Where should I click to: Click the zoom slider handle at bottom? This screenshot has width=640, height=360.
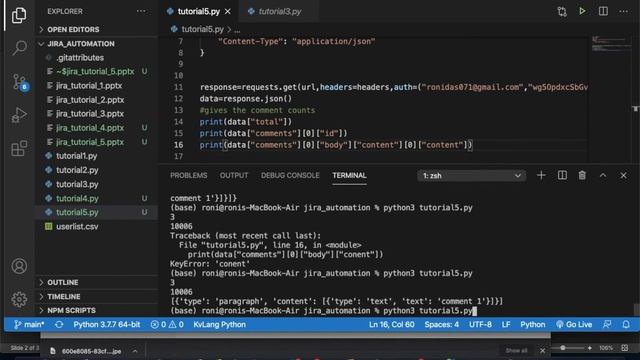click(x=563, y=348)
